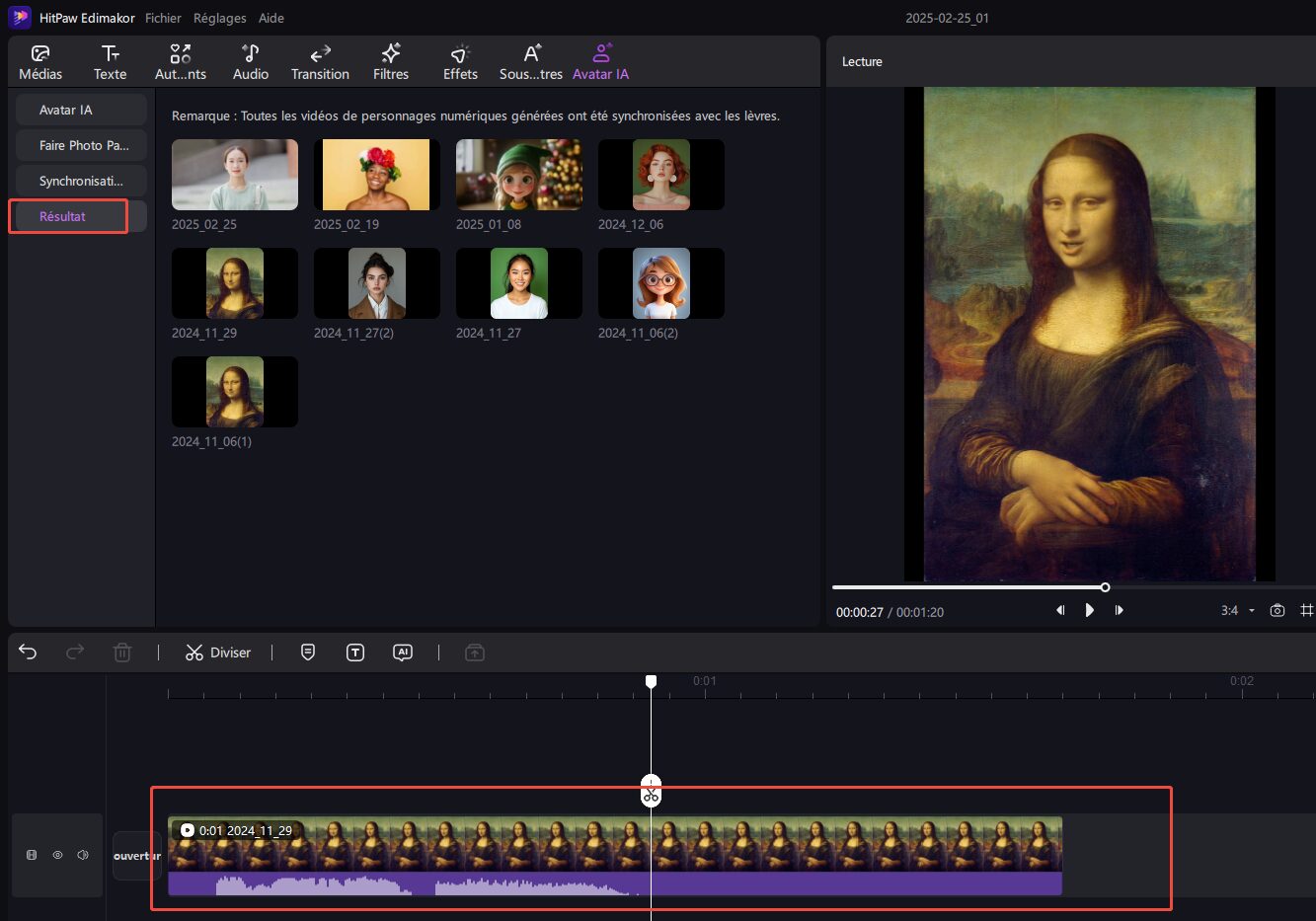
Task: Step to previous frame in preview
Action: click(x=1060, y=610)
